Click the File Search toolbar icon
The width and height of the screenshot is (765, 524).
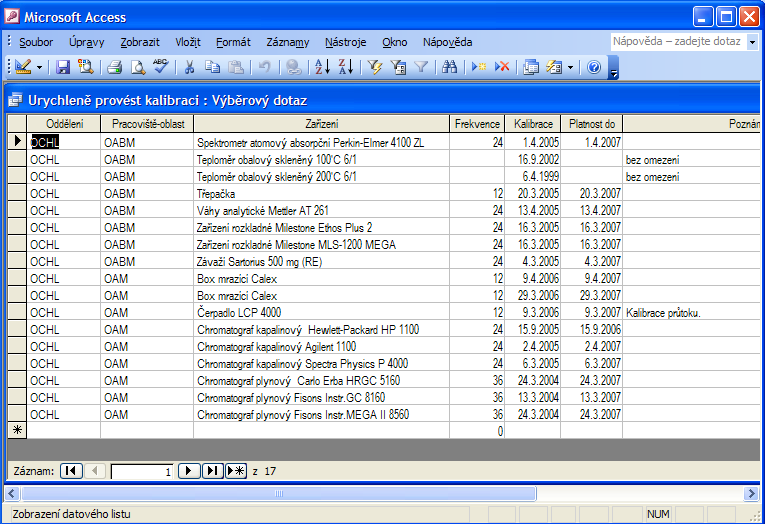click(x=86, y=67)
